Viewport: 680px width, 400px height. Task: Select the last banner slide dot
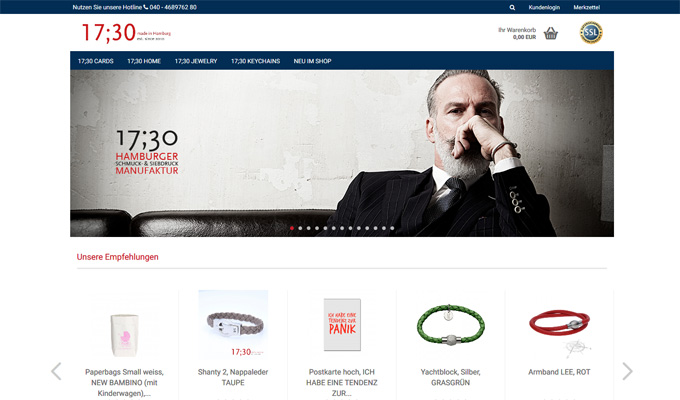[x=392, y=228]
